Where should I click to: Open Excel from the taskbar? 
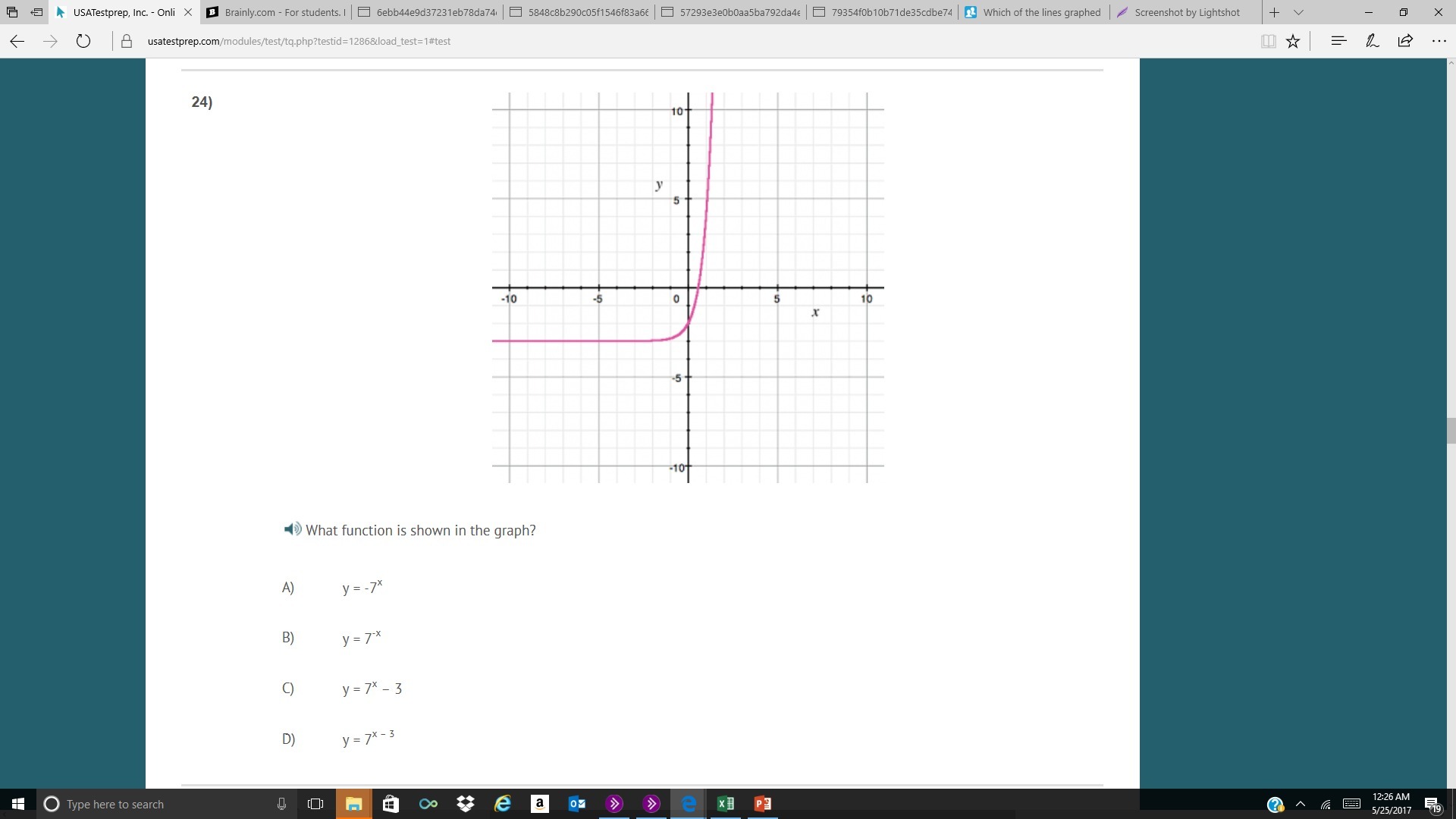[725, 804]
